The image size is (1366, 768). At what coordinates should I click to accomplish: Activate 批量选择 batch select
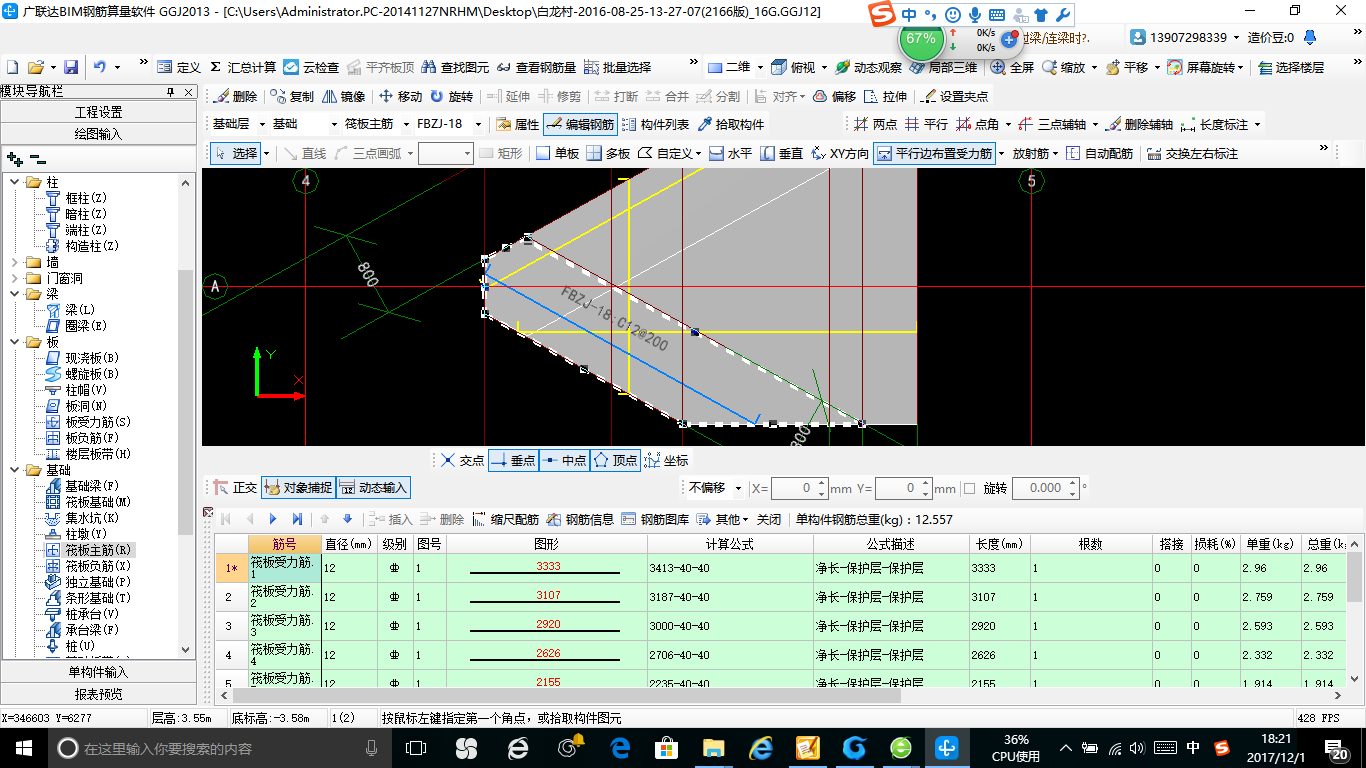618,67
